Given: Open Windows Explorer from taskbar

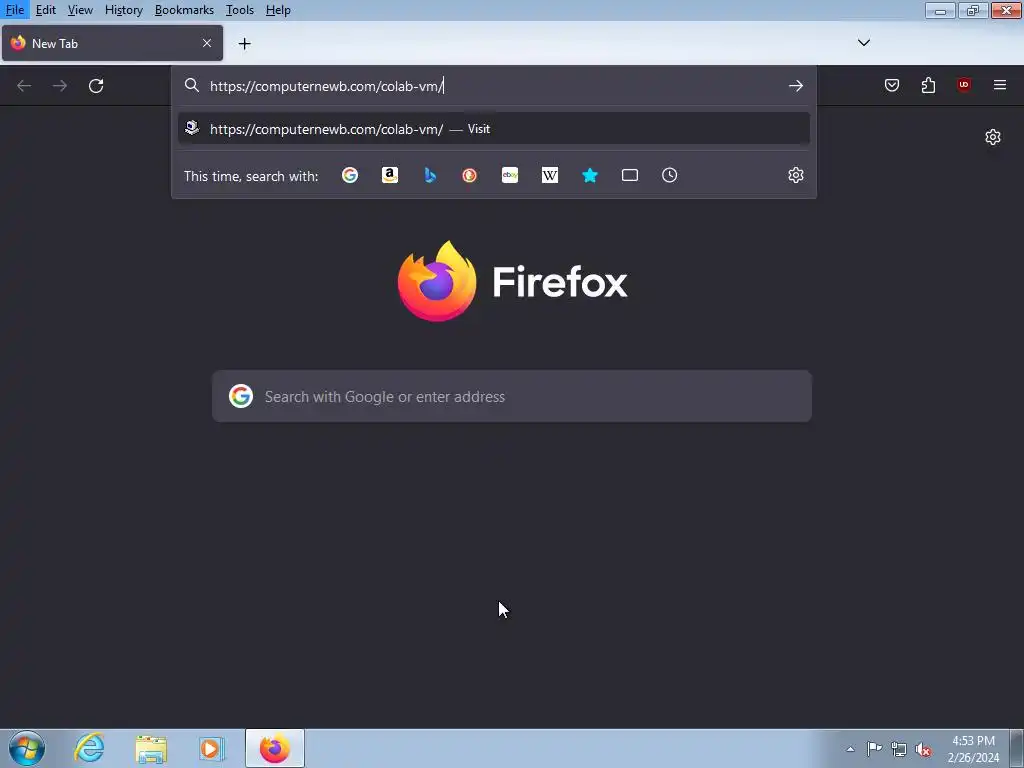Looking at the screenshot, I should coord(151,748).
